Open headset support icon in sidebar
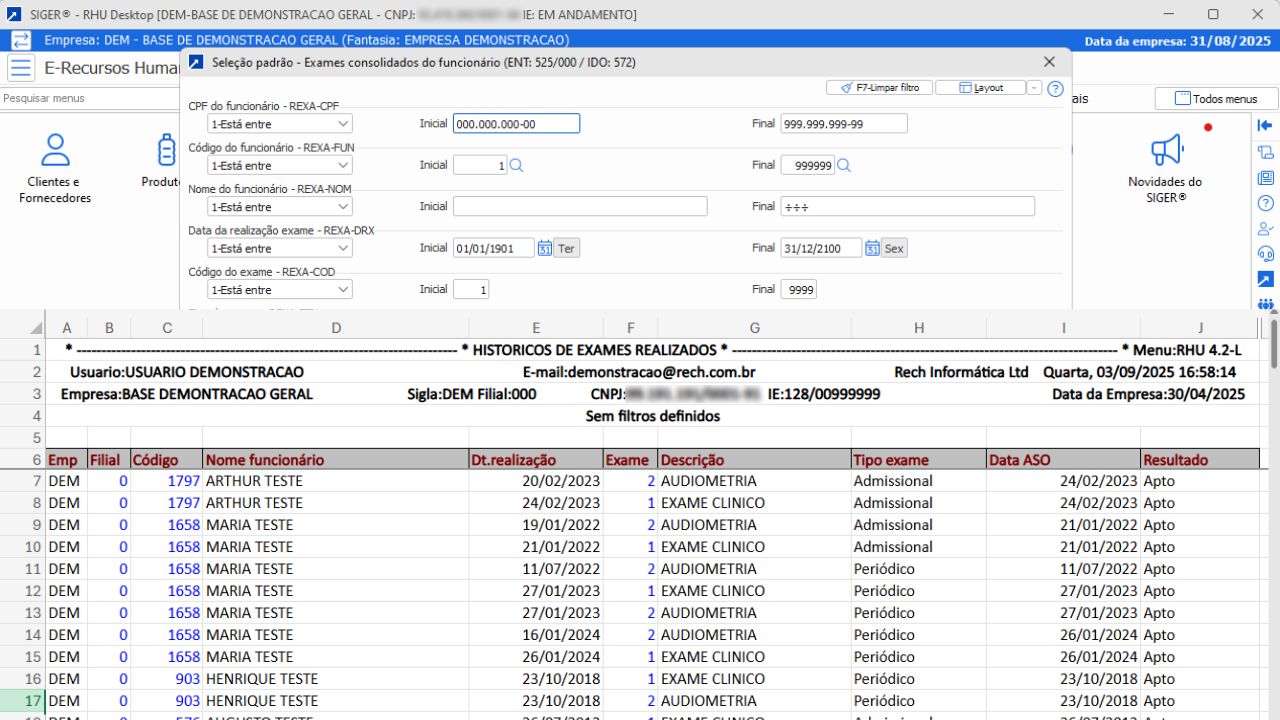Screen dimensions: 1280x720 [x=1265, y=254]
